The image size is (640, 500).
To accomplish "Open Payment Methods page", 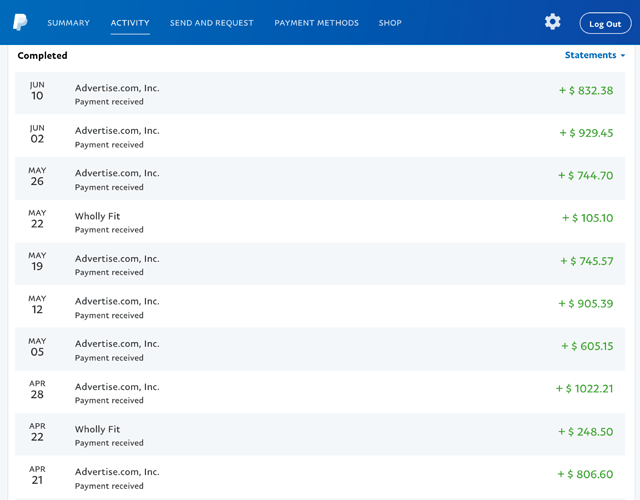I will (x=316, y=23).
